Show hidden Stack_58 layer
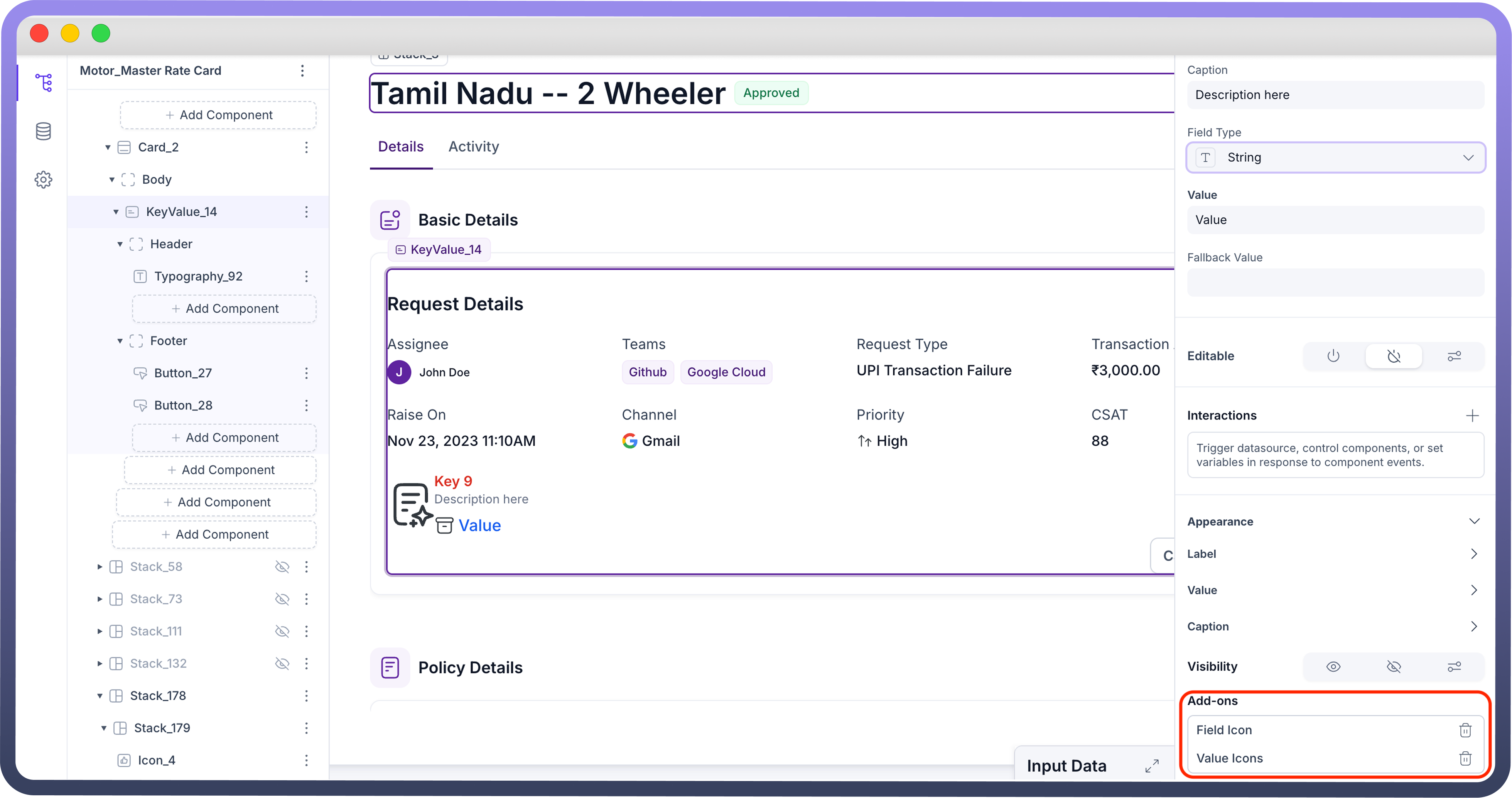 tap(282, 566)
